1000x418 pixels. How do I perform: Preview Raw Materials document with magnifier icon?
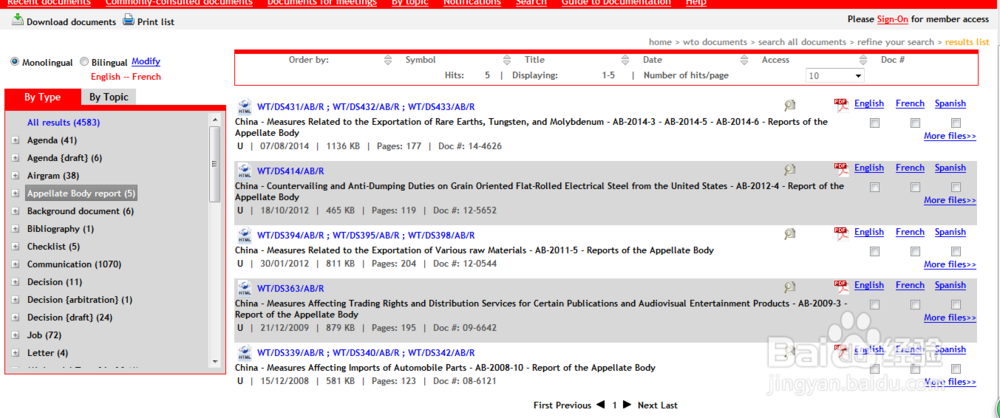[x=790, y=234]
